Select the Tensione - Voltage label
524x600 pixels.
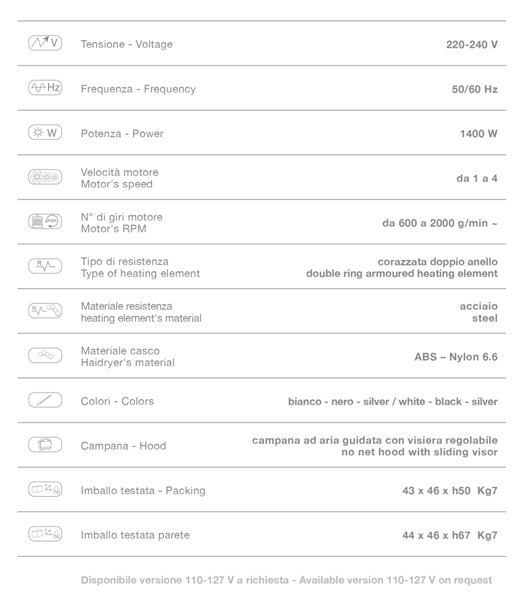(x=127, y=44)
